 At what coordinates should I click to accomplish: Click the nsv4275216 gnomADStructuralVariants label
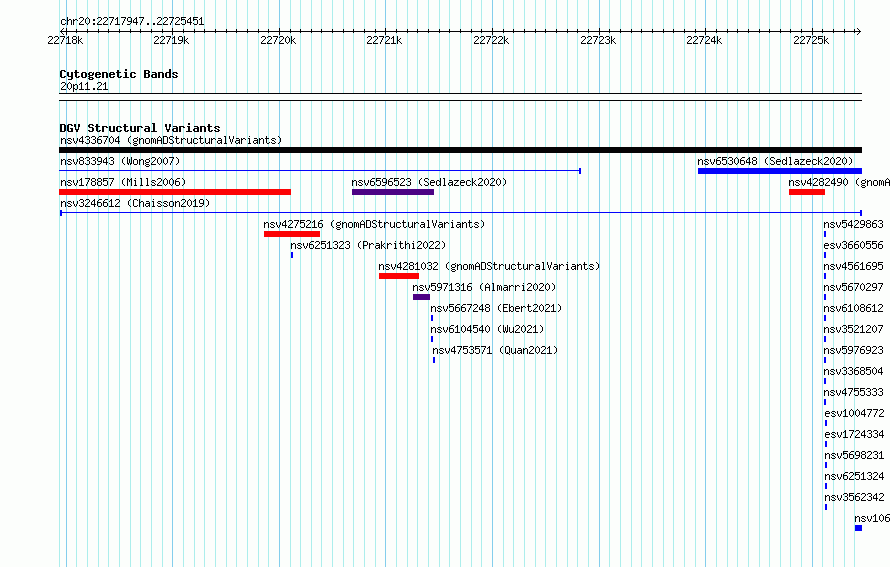click(x=374, y=224)
